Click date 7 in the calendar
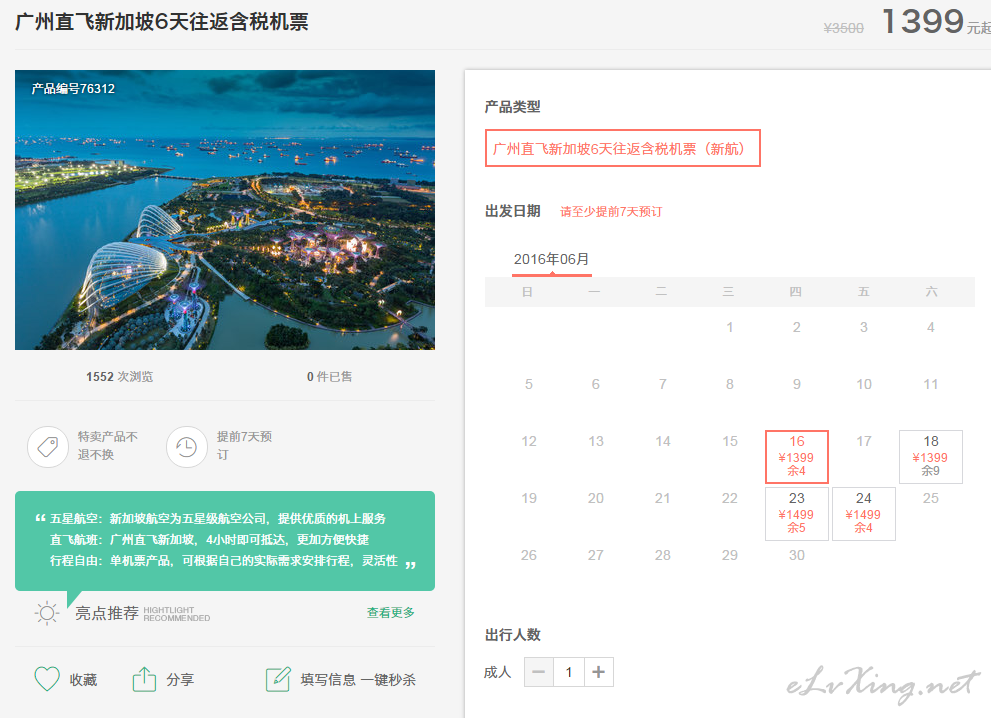The width and height of the screenshot is (991, 718). click(662, 384)
